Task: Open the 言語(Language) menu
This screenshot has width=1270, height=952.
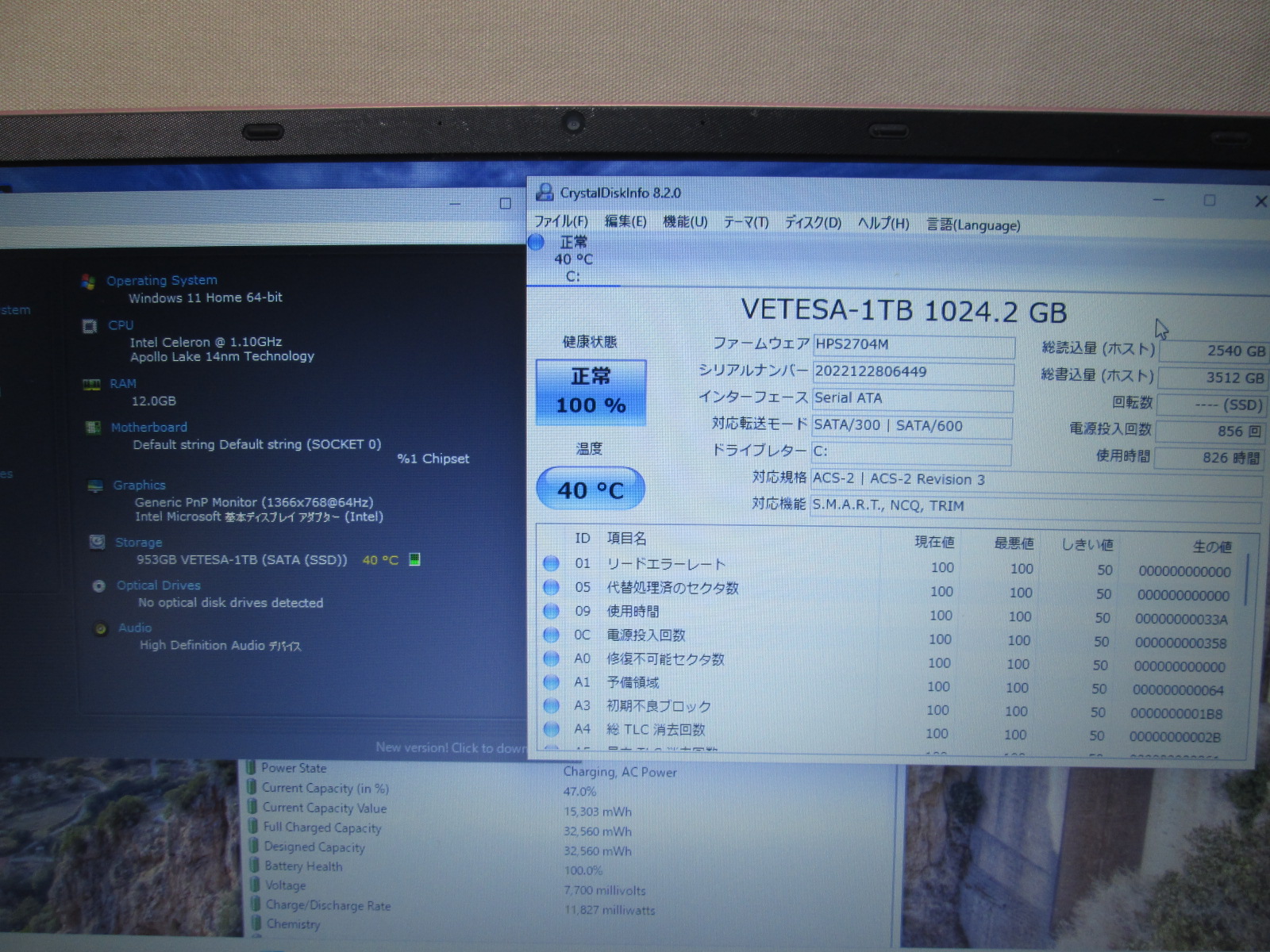Action: [973, 225]
